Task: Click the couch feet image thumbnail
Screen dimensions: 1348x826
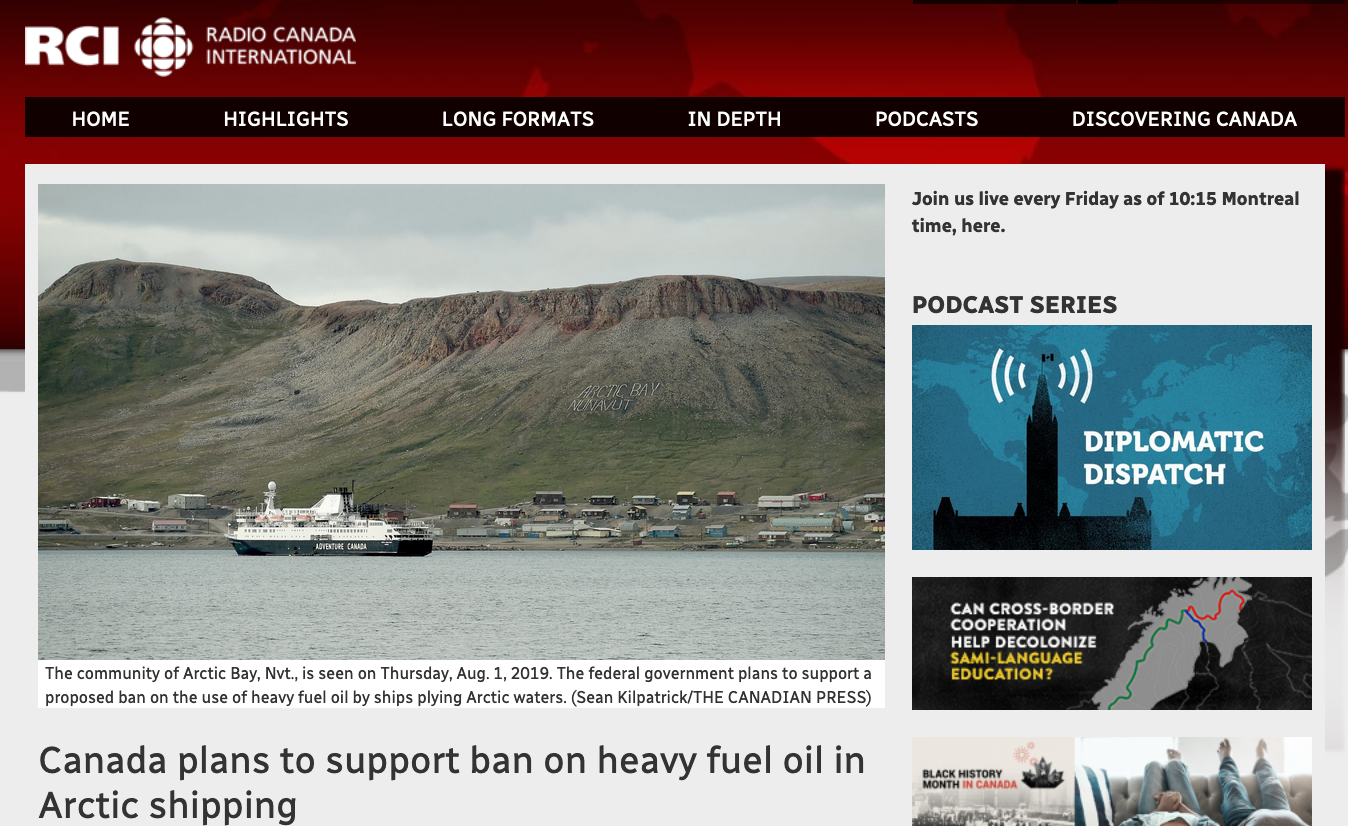Action: pos(1193,781)
